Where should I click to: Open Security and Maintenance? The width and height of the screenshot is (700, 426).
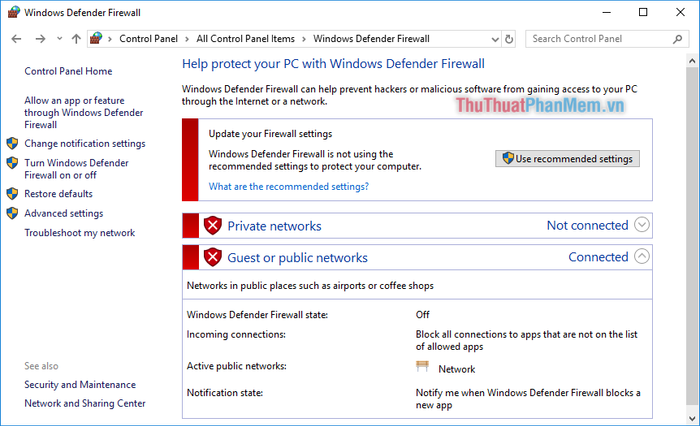click(x=80, y=384)
